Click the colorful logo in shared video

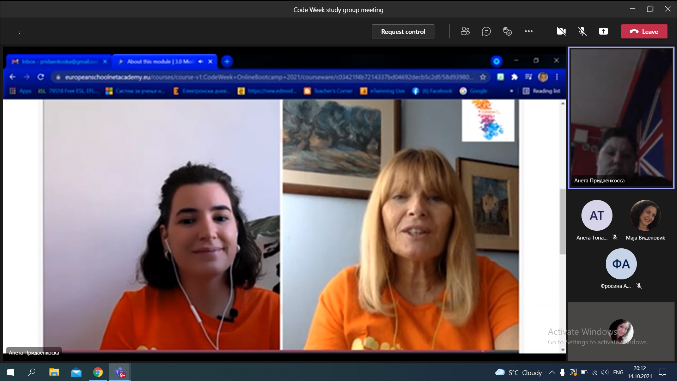[488, 121]
